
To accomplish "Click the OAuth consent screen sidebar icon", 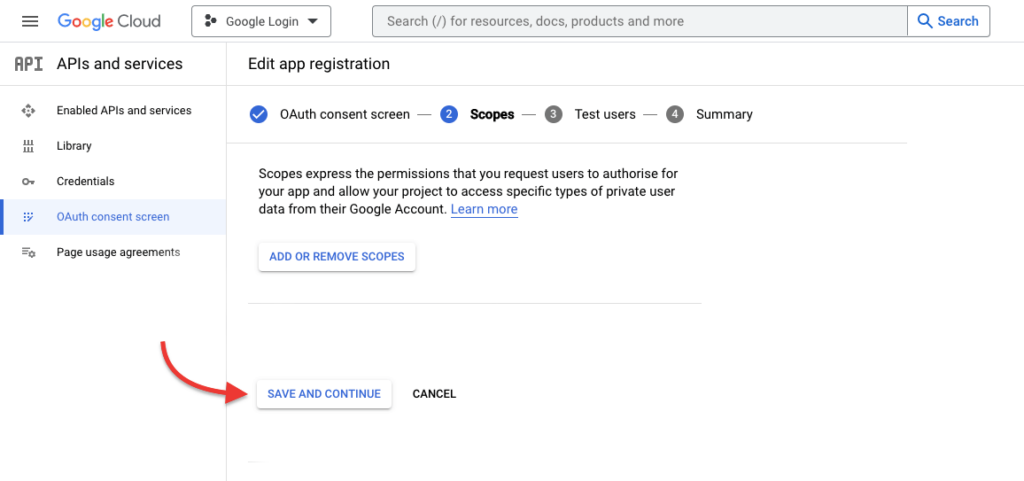I will [x=28, y=217].
